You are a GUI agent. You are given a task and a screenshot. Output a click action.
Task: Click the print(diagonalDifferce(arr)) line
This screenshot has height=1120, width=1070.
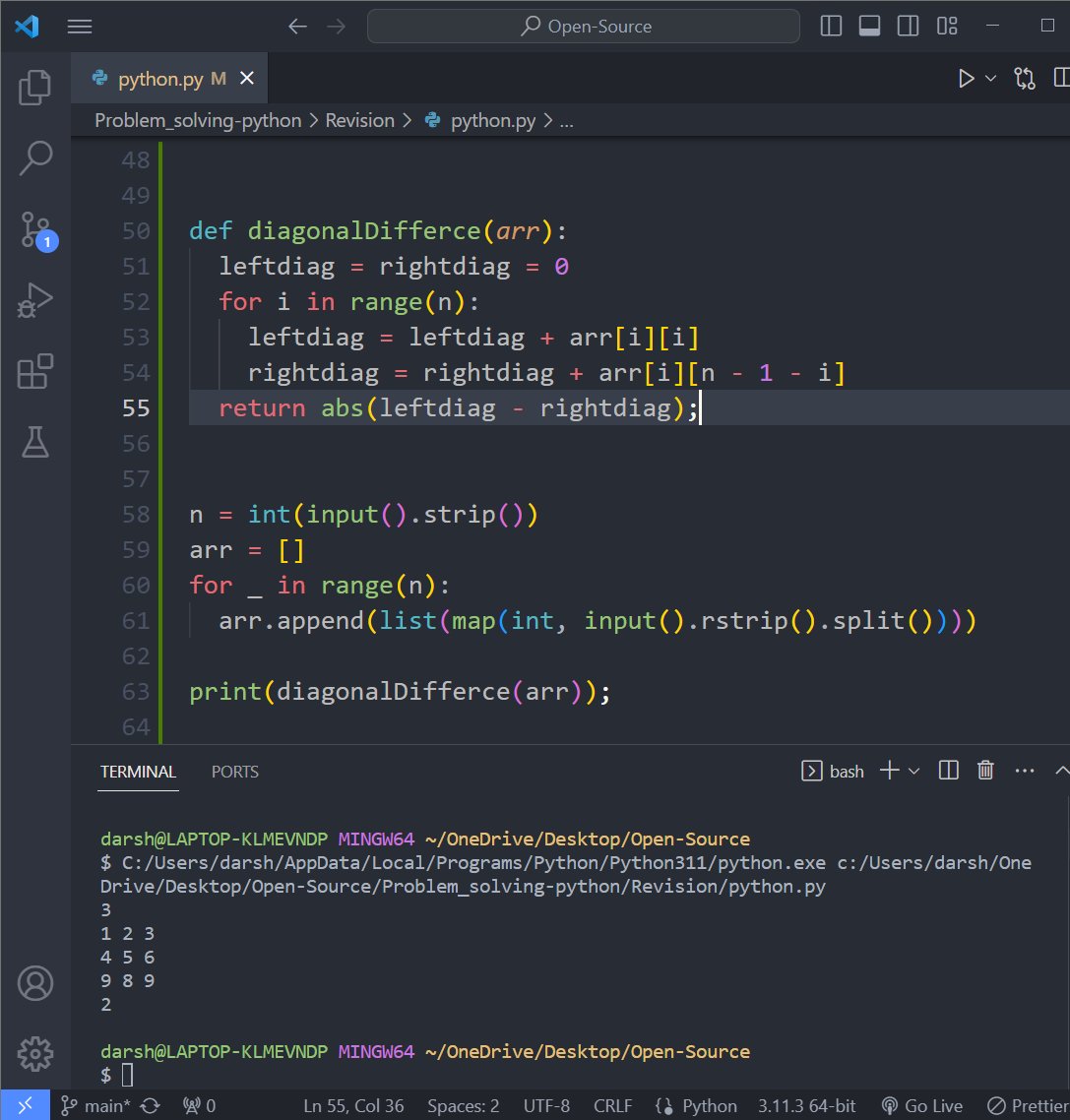click(400, 692)
